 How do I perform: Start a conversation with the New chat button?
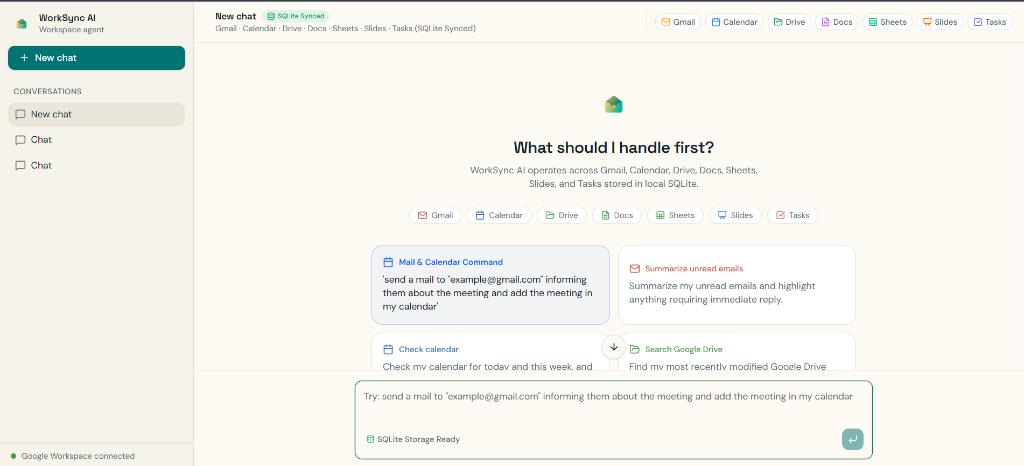tap(96, 57)
